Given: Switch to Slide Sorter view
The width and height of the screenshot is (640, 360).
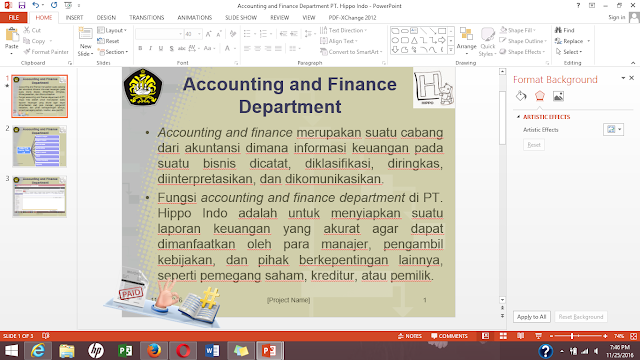Looking at the screenshot, I should [503, 336].
